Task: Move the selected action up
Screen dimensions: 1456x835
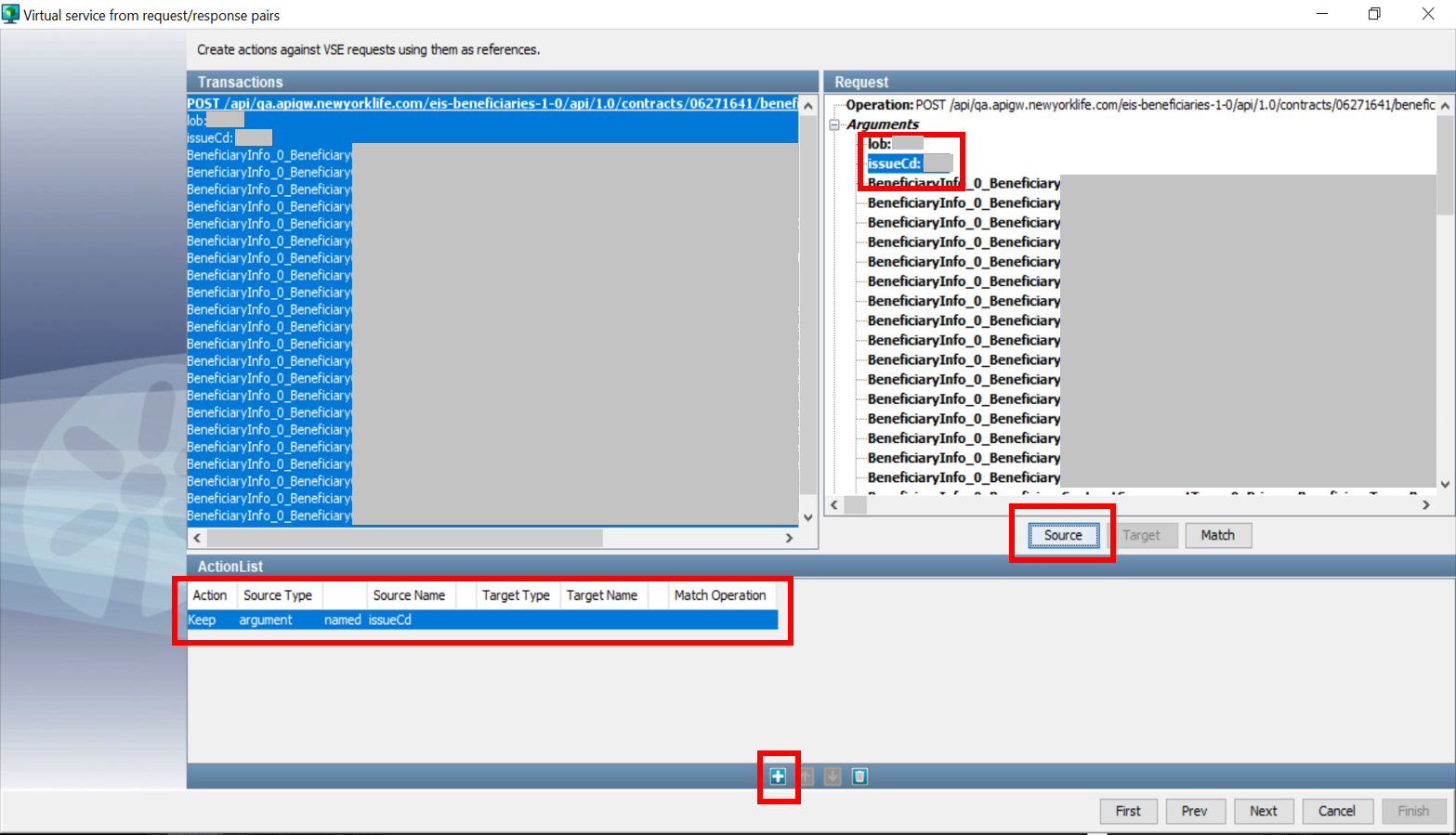Action: 806,776
